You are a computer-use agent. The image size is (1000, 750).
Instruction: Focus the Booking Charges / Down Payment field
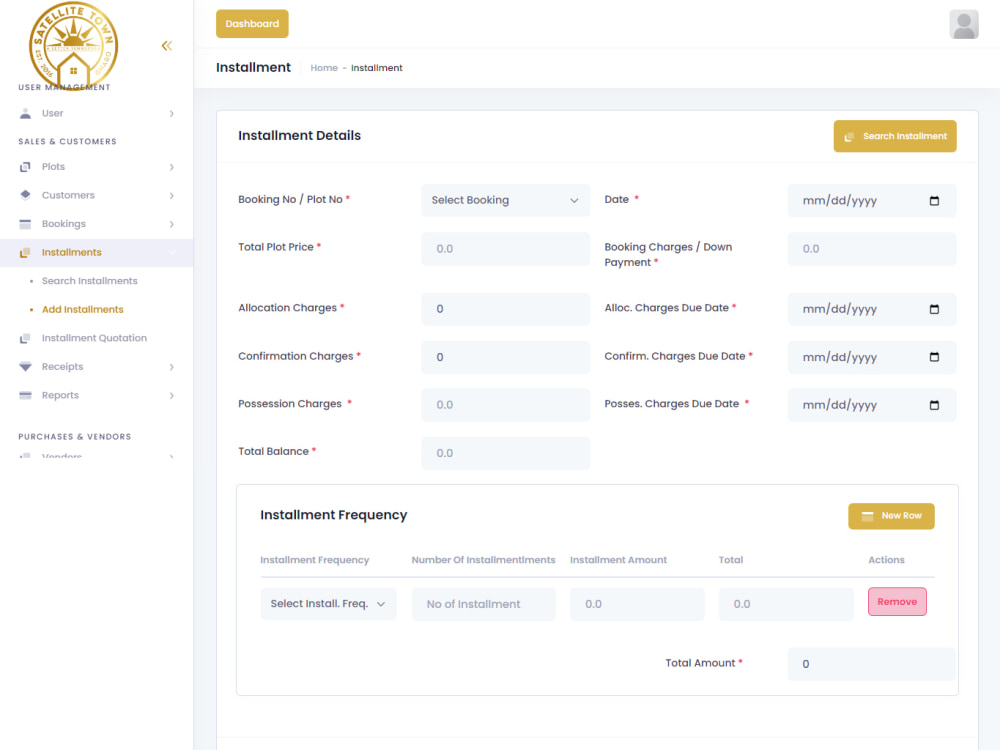871,249
